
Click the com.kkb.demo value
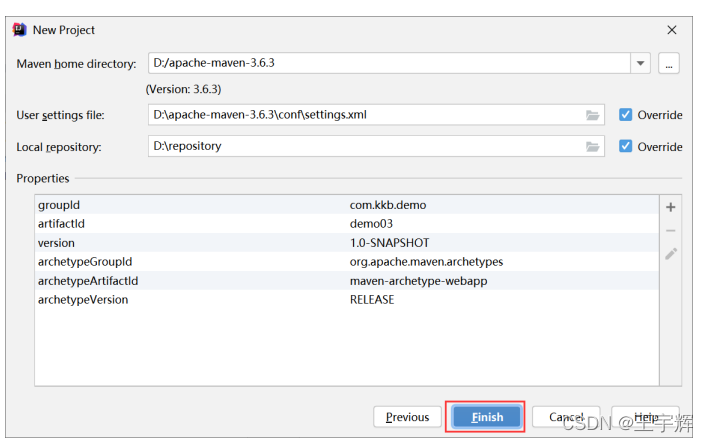tap(388, 205)
